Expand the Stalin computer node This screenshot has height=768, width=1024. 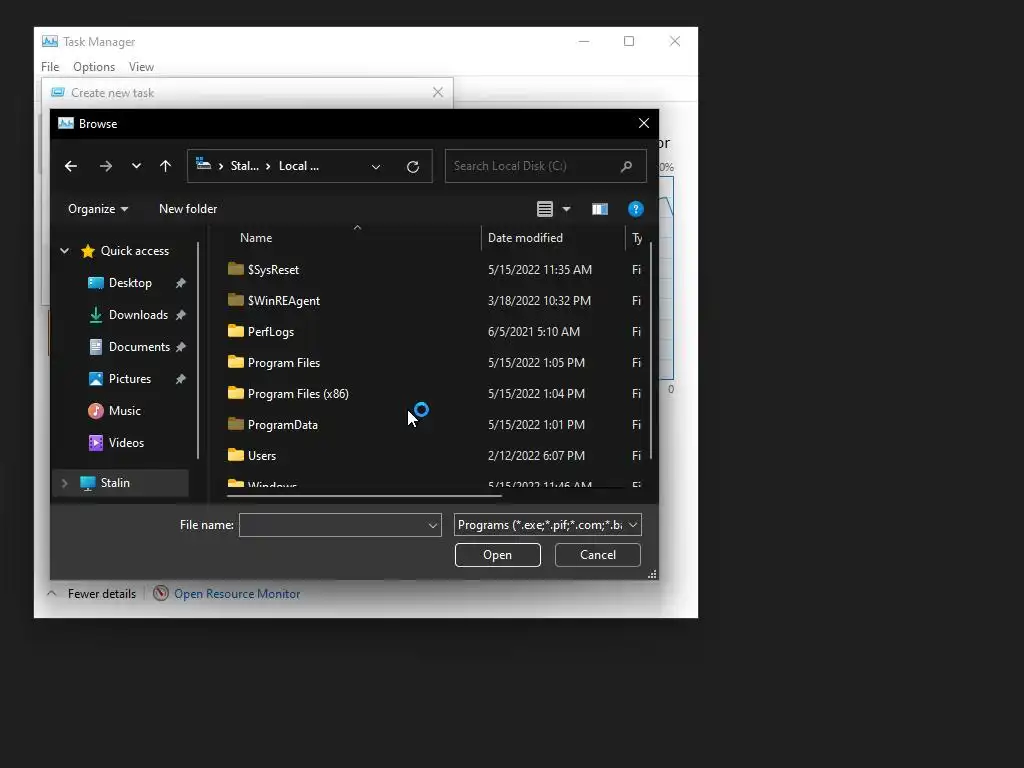tap(65, 483)
